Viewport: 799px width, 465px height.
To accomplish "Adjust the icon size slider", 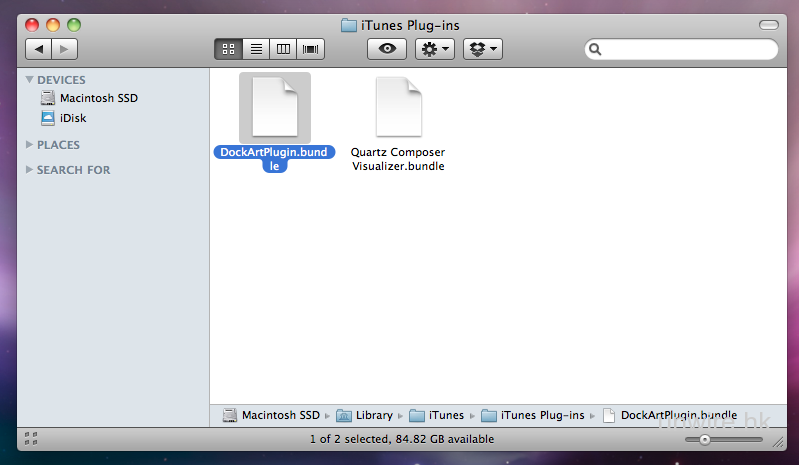I will coord(705,439).
